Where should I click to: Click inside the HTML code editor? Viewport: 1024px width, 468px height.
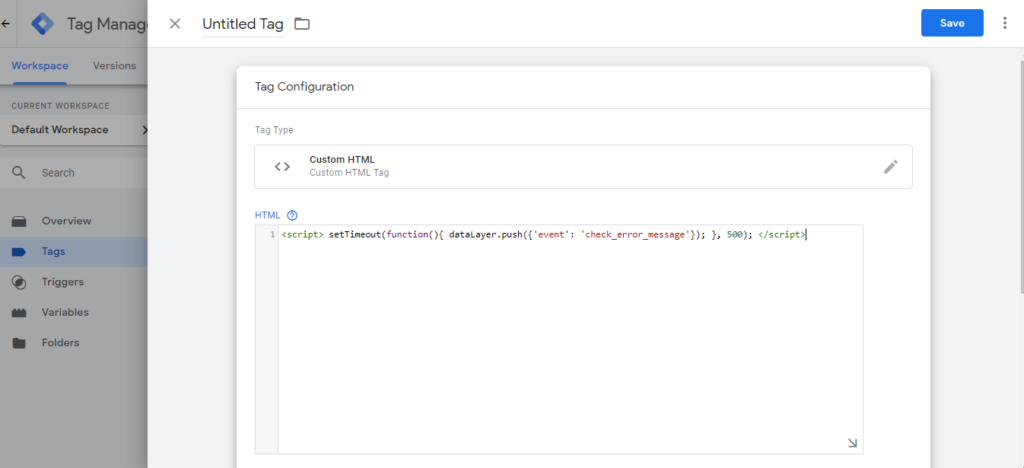point(570,339)
